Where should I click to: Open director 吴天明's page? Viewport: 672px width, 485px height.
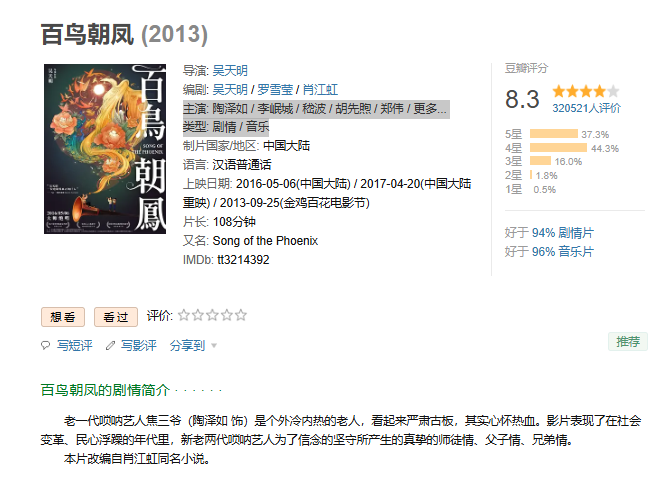pyautogui.click(x=230, y=70)
